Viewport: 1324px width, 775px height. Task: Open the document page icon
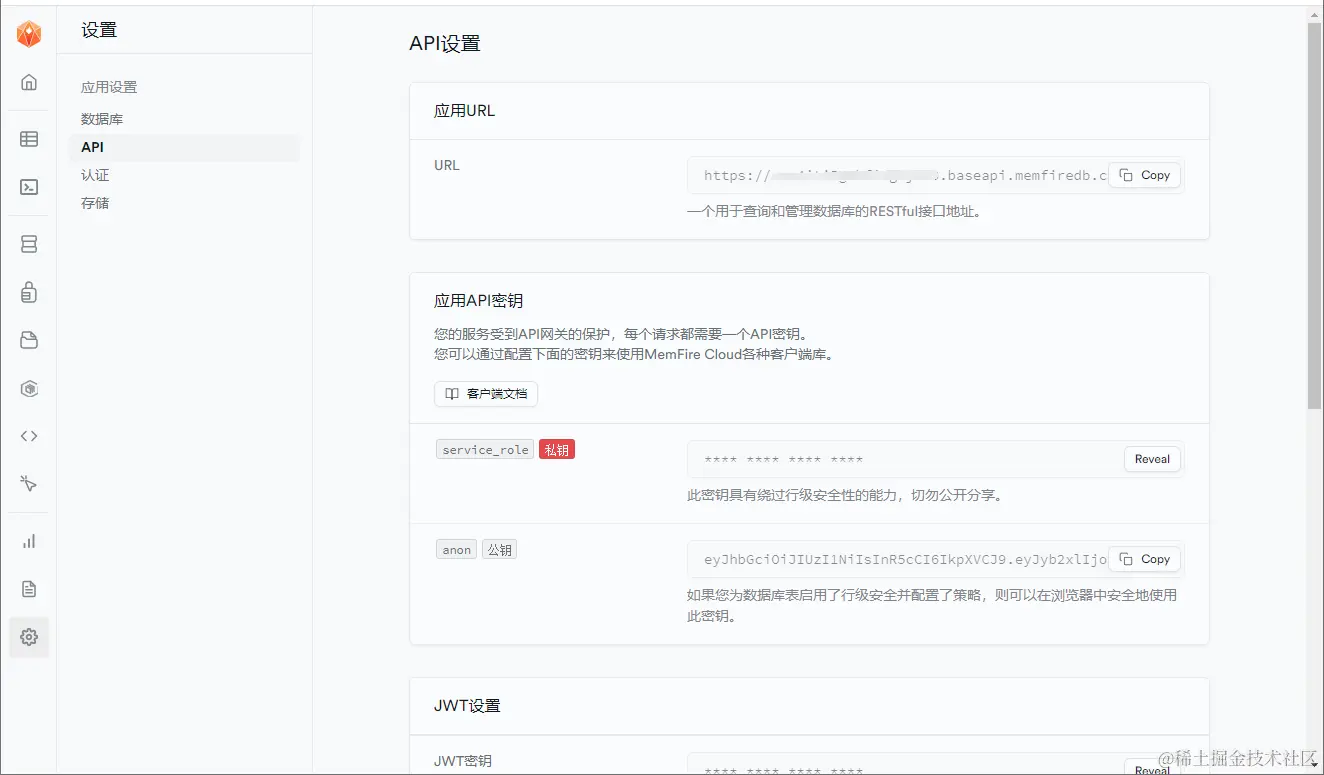point(29,589)
